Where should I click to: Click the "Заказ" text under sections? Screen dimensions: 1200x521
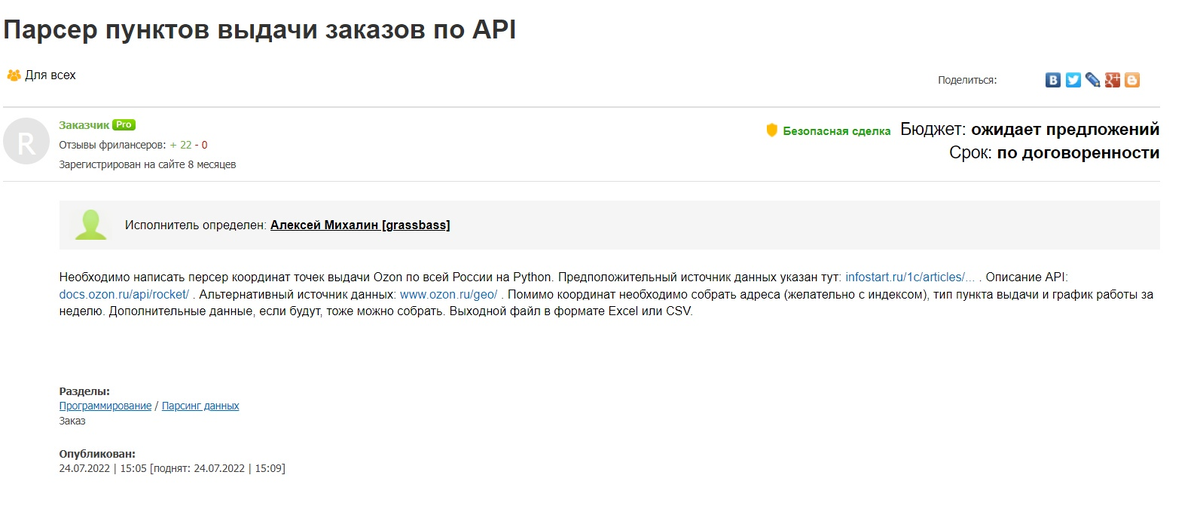point(72,421)
